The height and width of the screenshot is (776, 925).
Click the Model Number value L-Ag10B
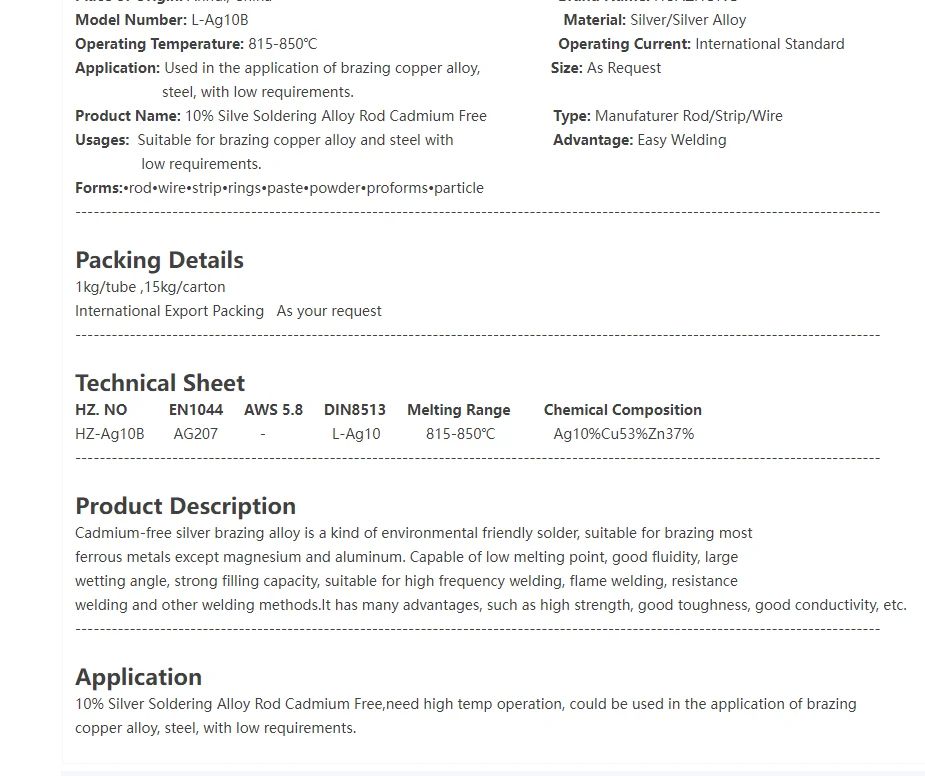pyautogui.click(x=219, y=20)
